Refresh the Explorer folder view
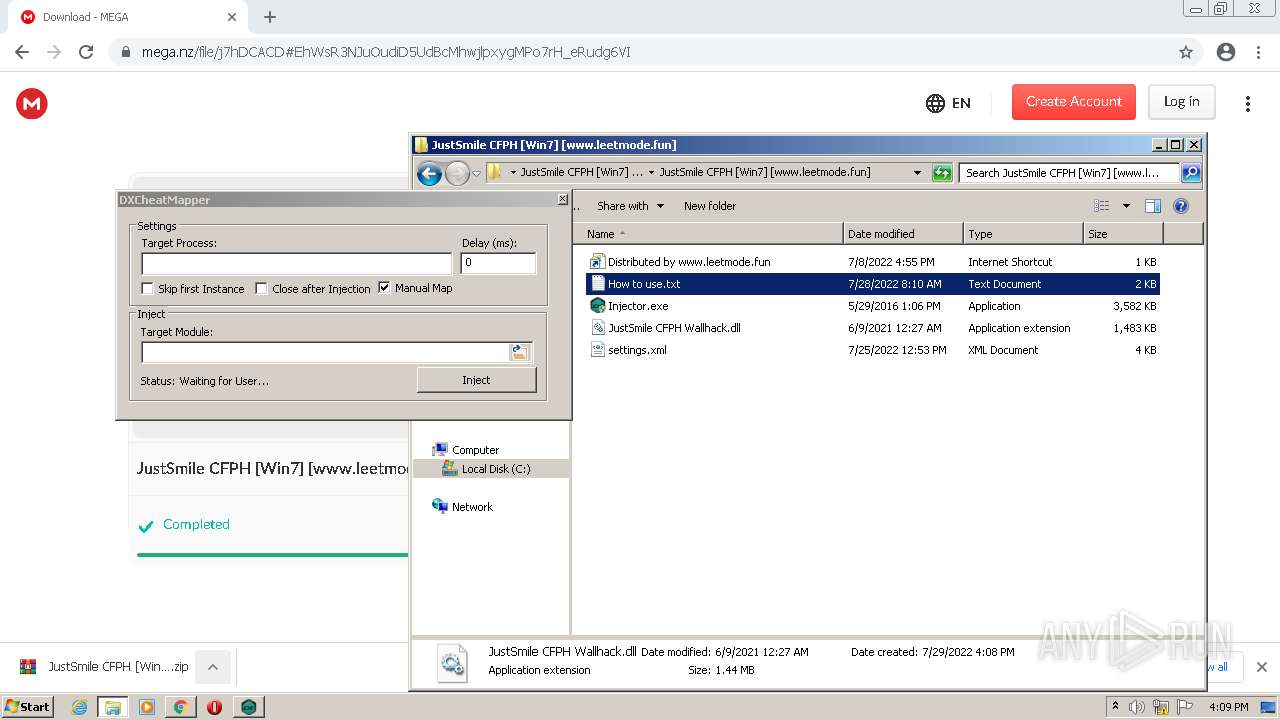This screenshot has height=720, width=1280. [941, 173]
